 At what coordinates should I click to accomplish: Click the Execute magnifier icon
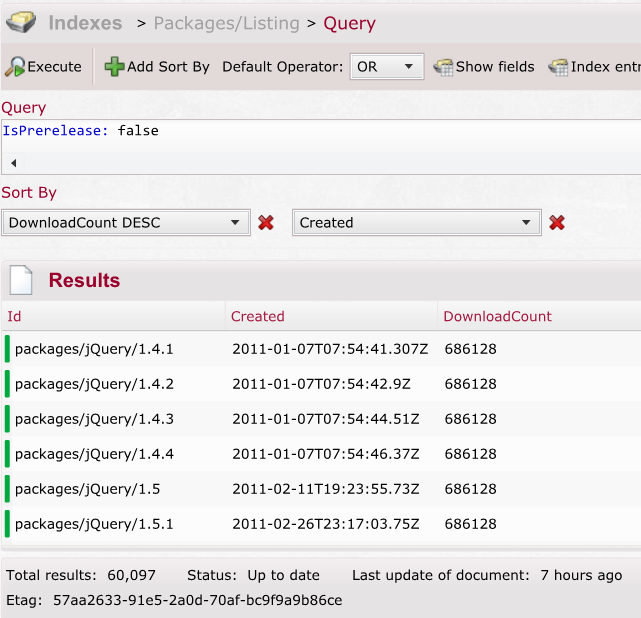[15, 67]
